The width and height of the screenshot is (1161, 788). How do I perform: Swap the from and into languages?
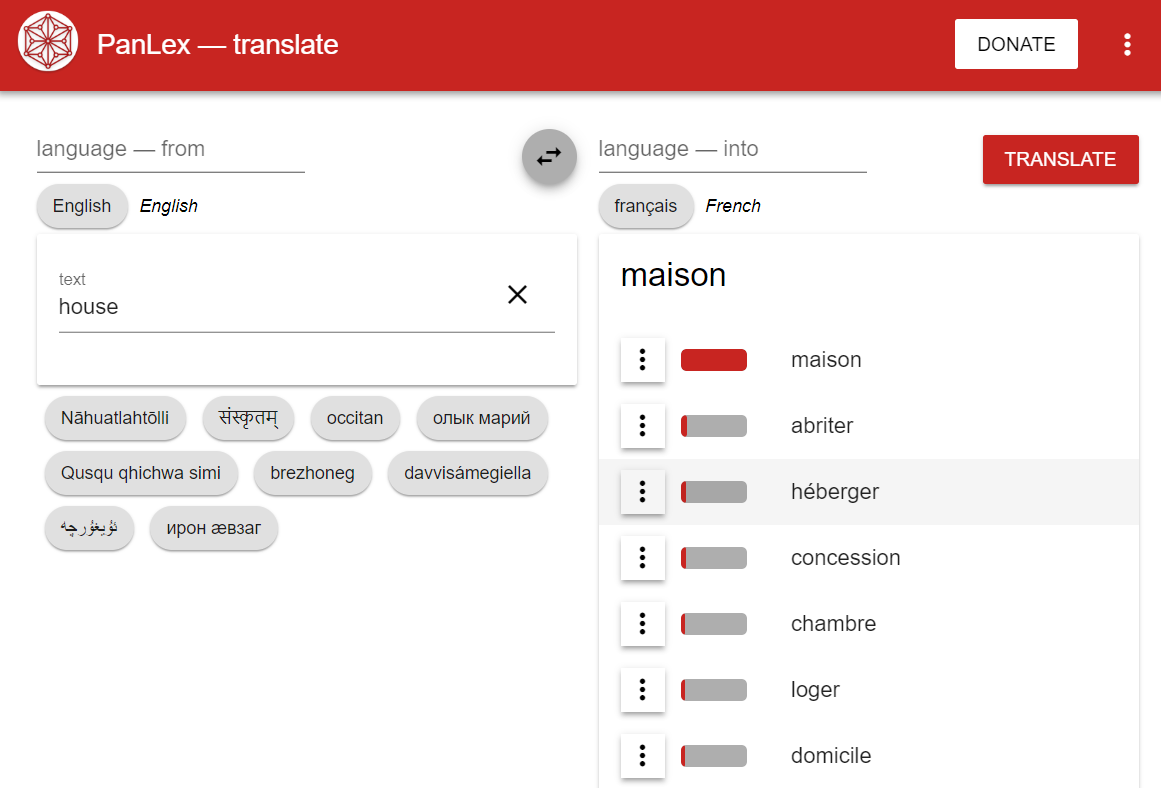[549, 157]
